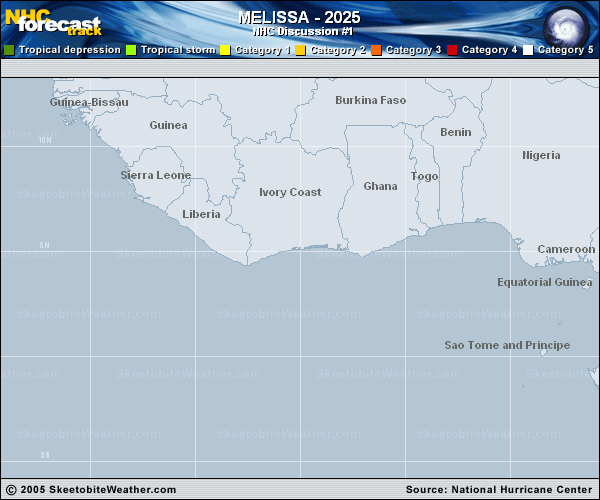Click the Category 3 orange swatch

[376, 50]
